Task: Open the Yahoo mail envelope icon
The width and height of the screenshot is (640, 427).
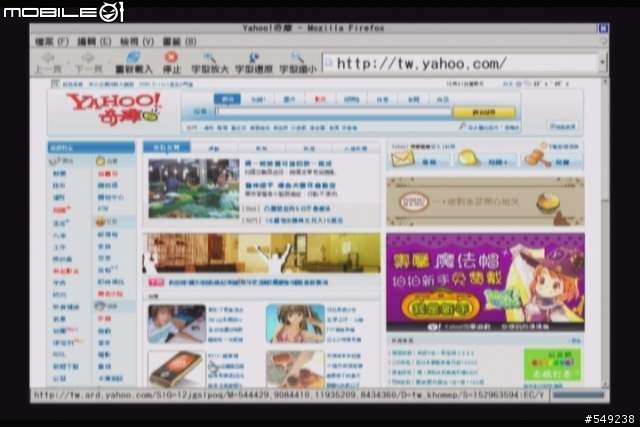Action: [402, 159]
